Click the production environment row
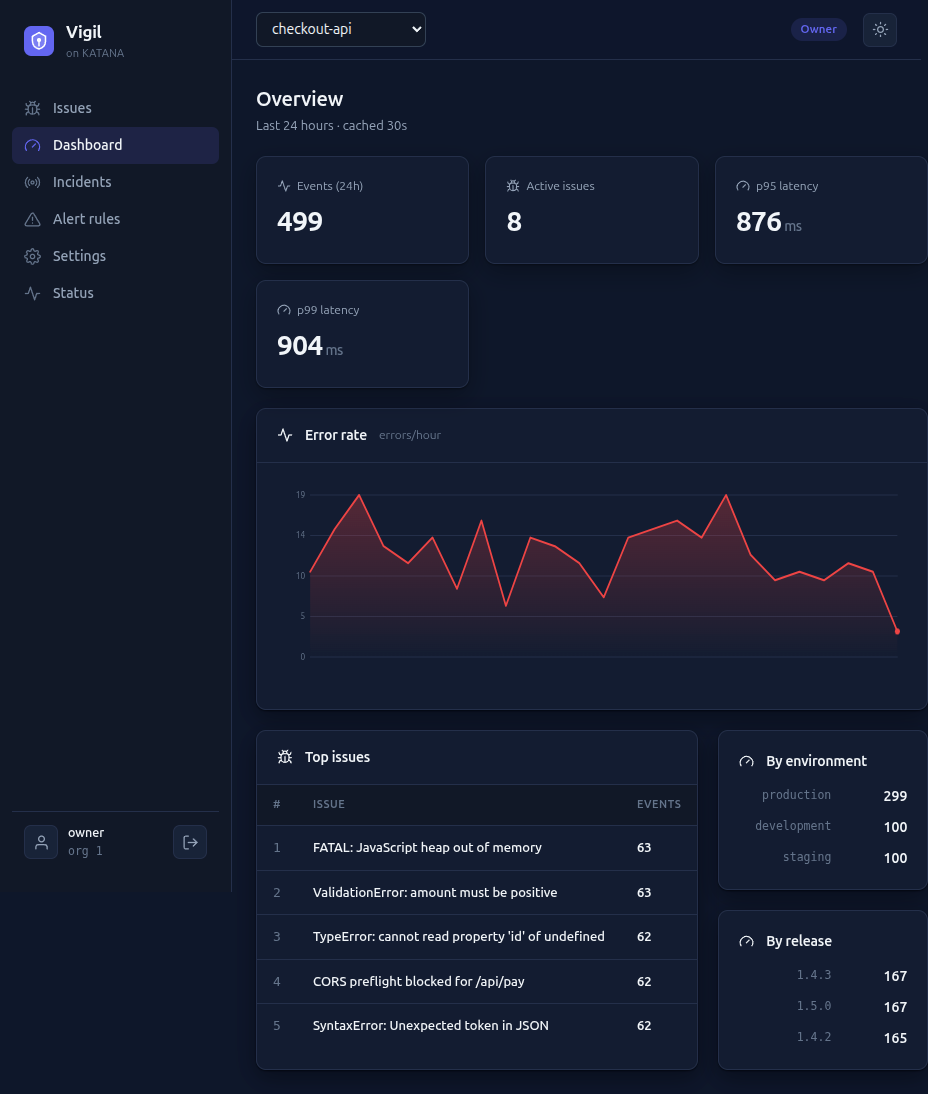The image size is (928, 1094). (823, 795)
